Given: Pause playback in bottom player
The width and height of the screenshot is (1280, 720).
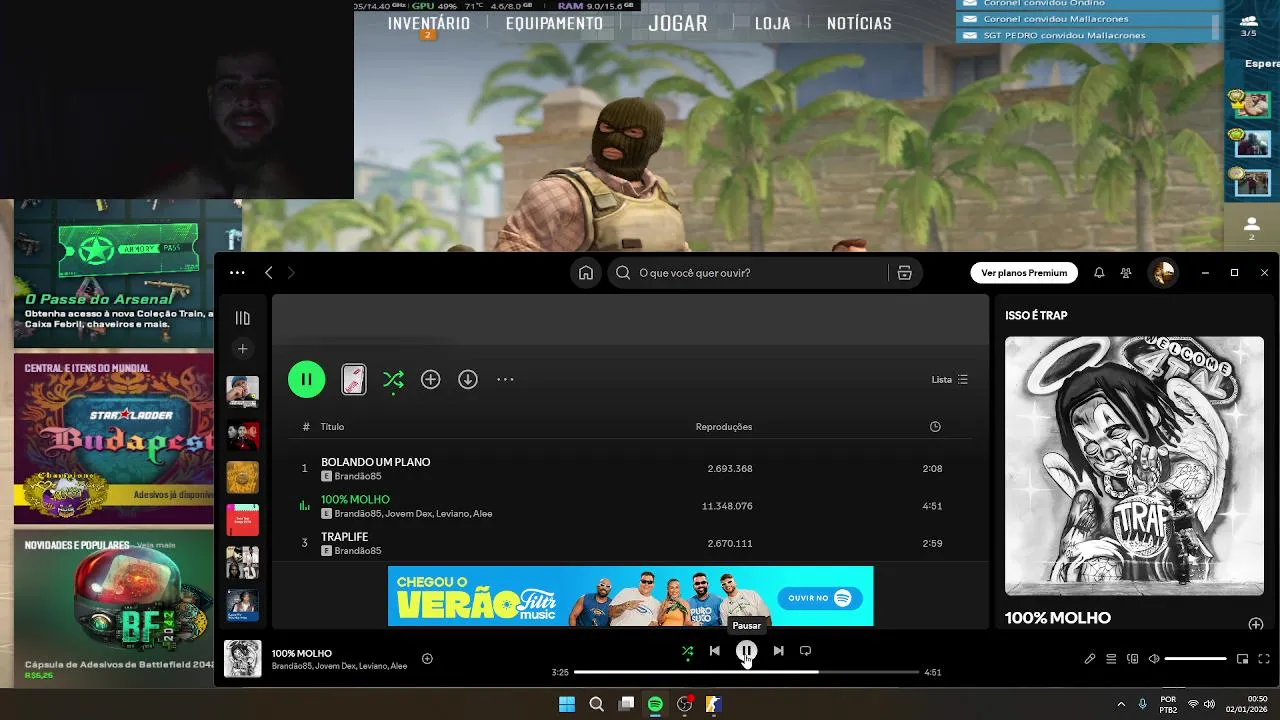Looking at the screenshot, I should (x=746, y=651).
